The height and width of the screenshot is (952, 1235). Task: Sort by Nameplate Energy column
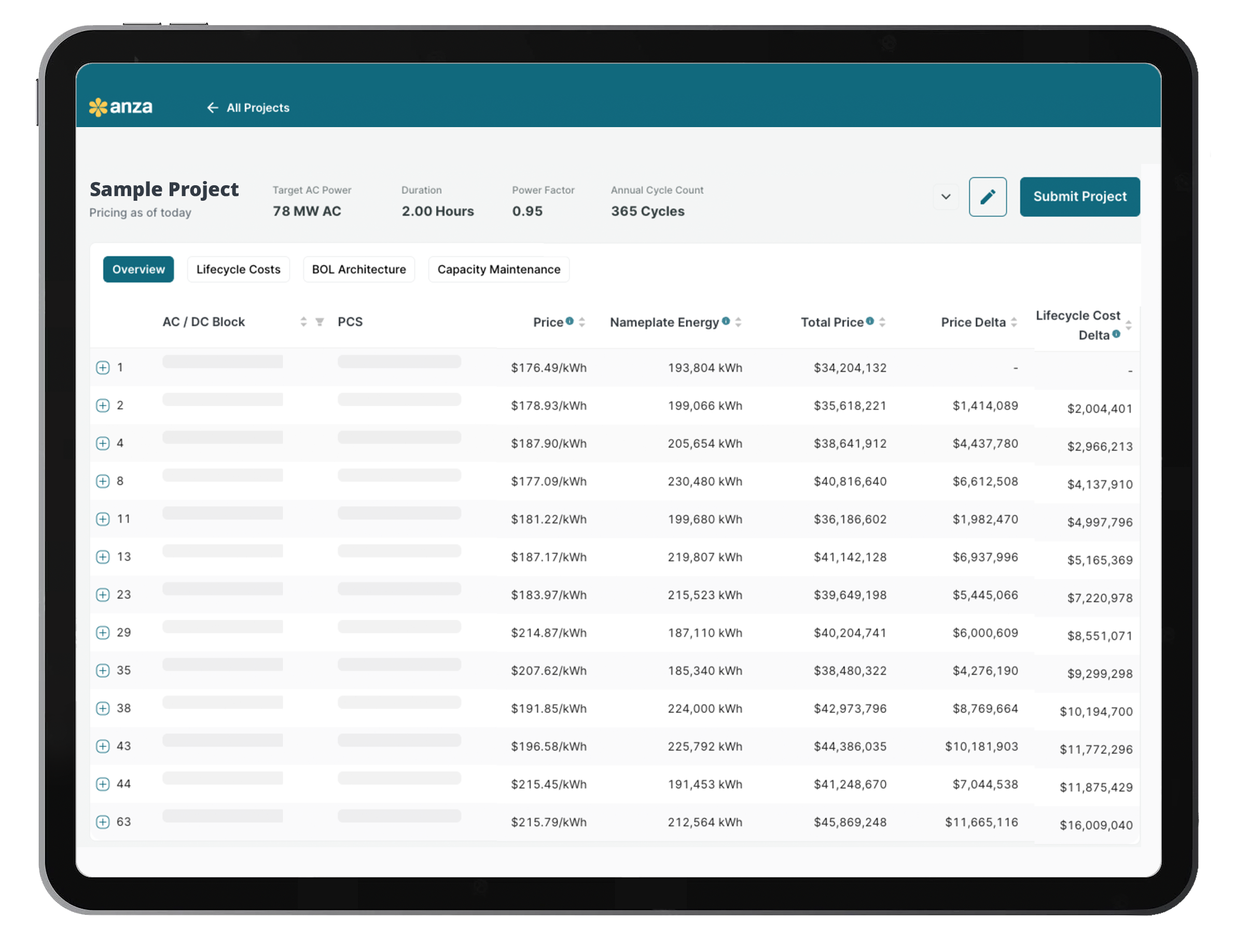coord(738,322)
